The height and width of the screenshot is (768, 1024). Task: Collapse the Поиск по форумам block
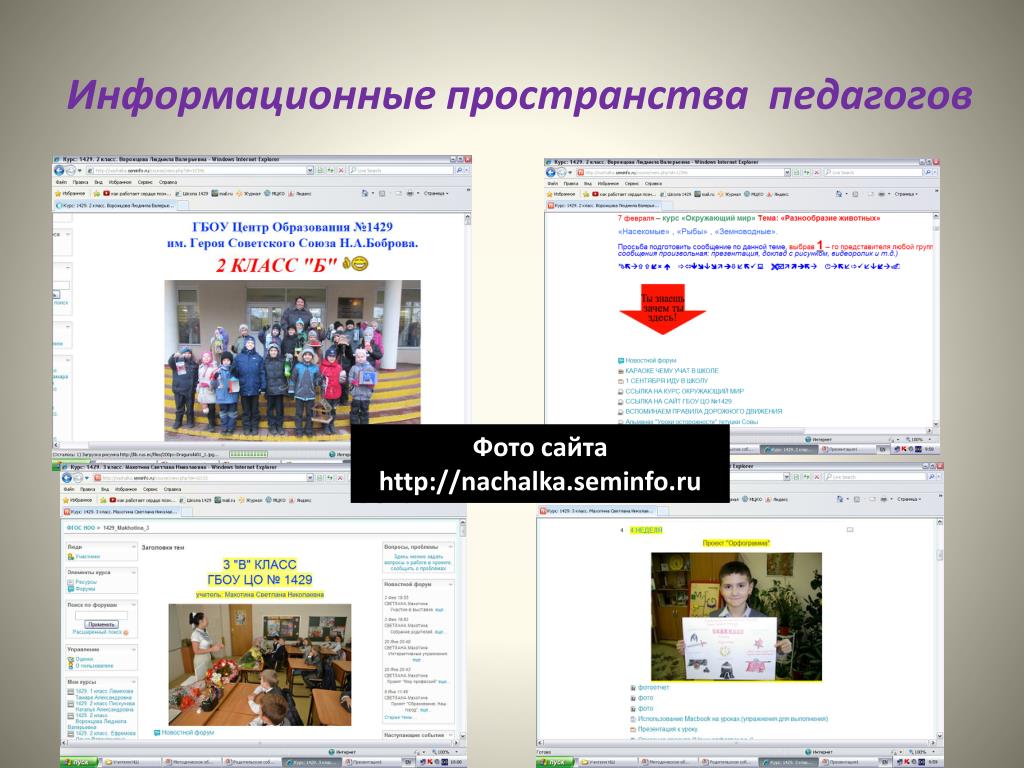[x=134, y=605]
